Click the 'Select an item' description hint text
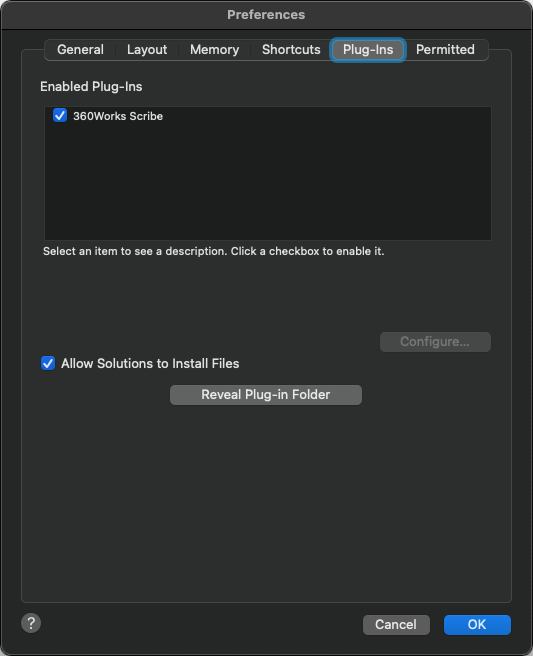Viewport: 533px width, 656px height. pyautogui.click(x=213, y=251)
